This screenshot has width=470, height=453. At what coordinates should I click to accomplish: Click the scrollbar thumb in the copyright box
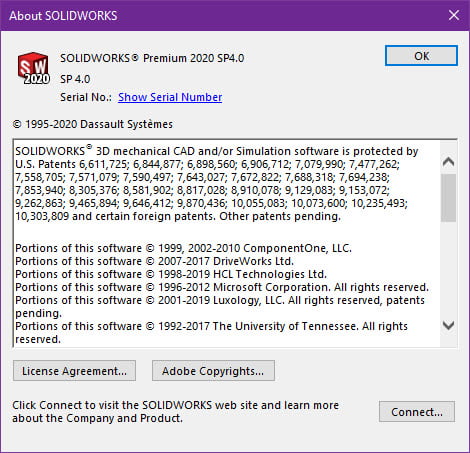coord(449,198)
